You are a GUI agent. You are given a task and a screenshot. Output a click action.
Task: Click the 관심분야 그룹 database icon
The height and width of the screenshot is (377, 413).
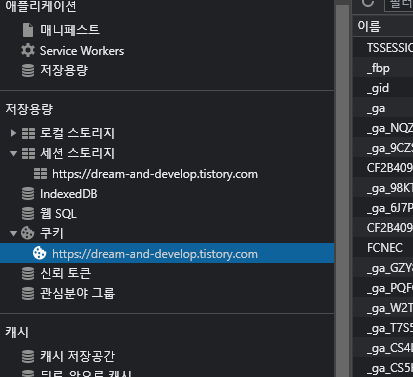(x=28, y=293)
